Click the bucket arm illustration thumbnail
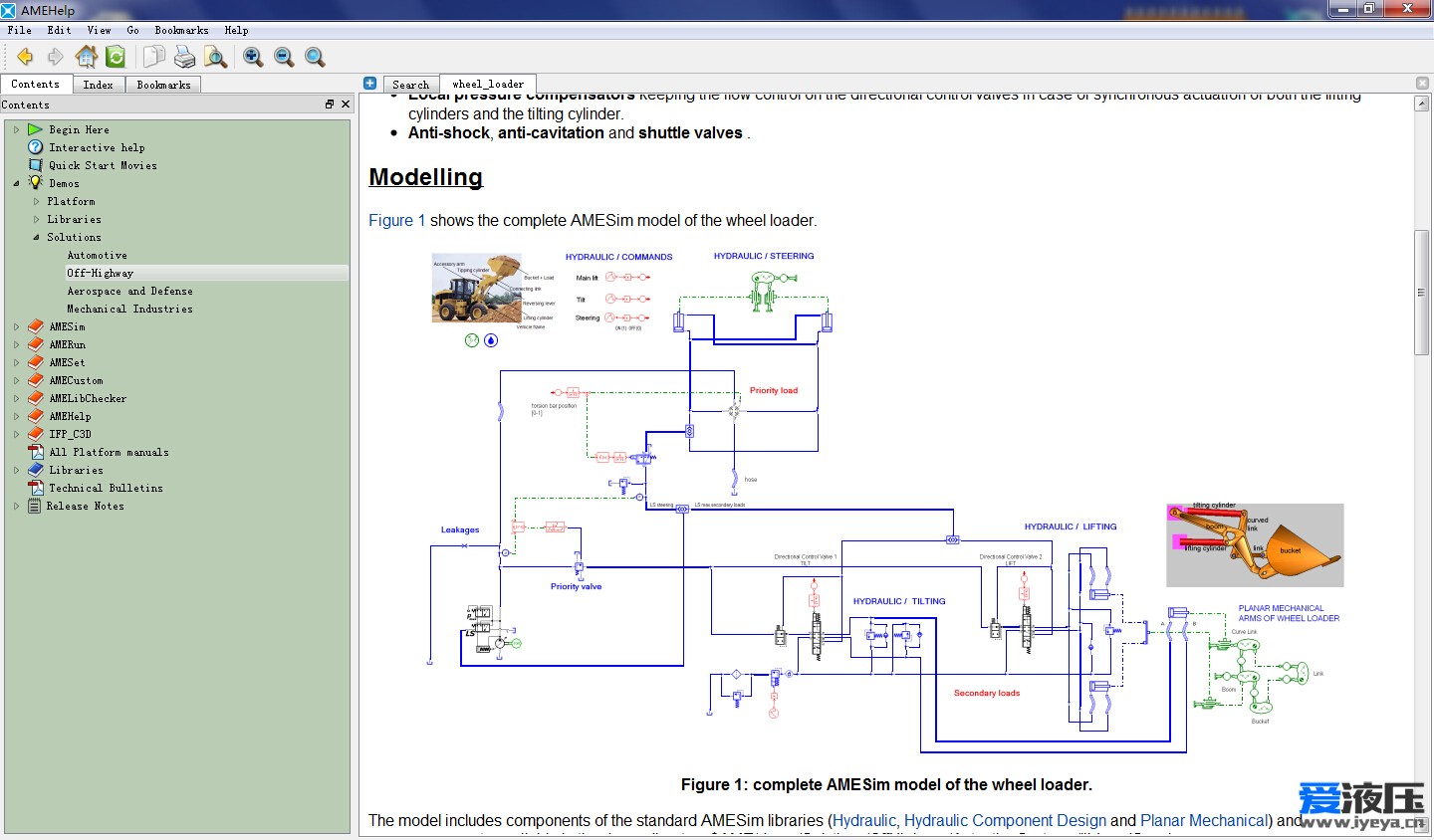The height and width of the screenshot is (840, 1434). (1255, 544)
